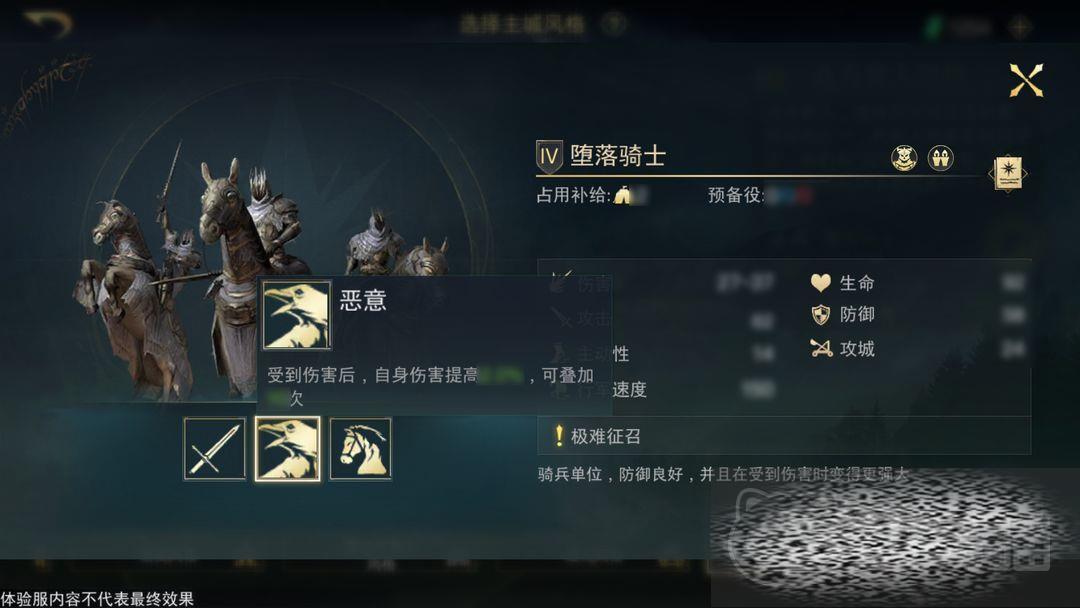Click the golden back arrow icon
This screenshot has width=1080, height=608.
(x=48, y=23)
